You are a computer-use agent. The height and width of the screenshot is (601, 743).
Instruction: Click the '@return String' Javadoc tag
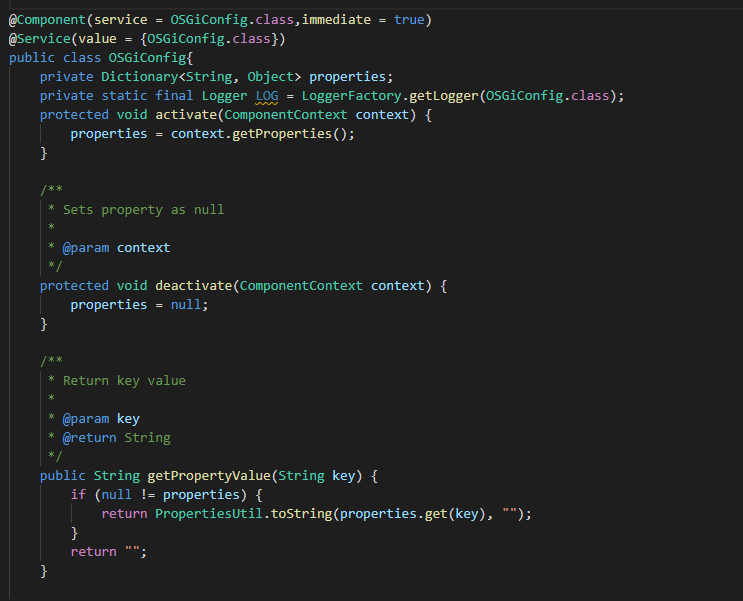[x=117, y=438]
